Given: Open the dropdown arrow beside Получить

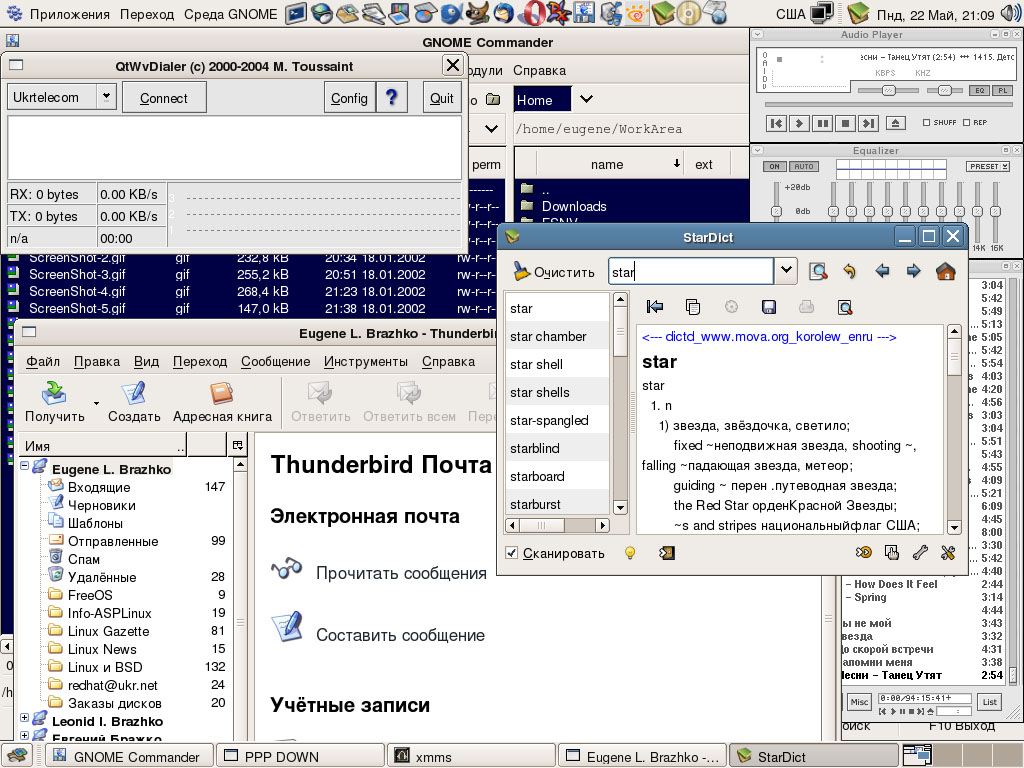Looking at the screenshot, I should click(x=97, y=403).
